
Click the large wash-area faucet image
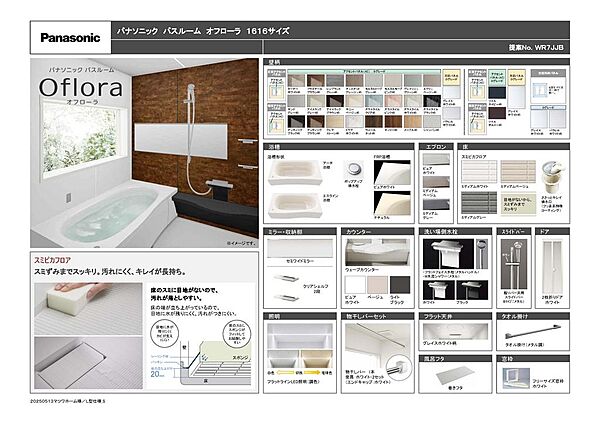click(x=448, y=254)
